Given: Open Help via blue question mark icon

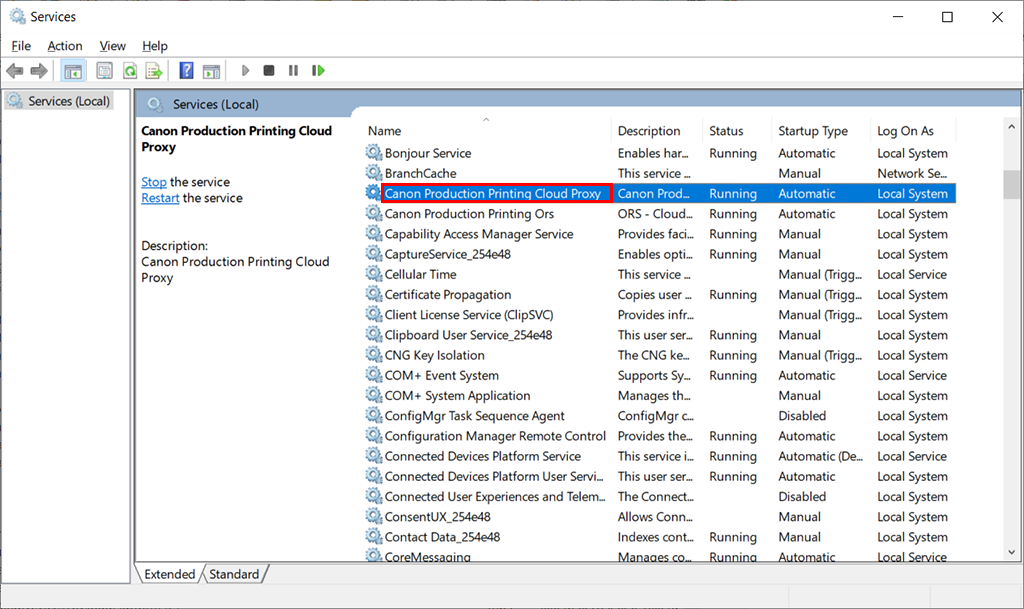Looking at the screenshot, I should click(x=186, y=71).
